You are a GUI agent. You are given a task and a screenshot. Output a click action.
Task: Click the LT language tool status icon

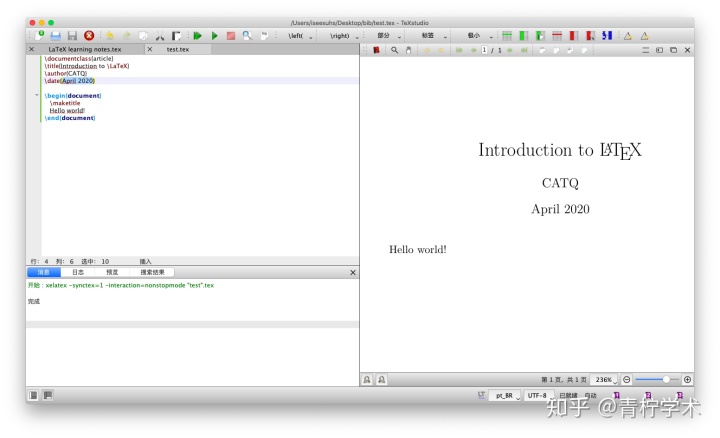pyautogui.click(x=481, y=395)
